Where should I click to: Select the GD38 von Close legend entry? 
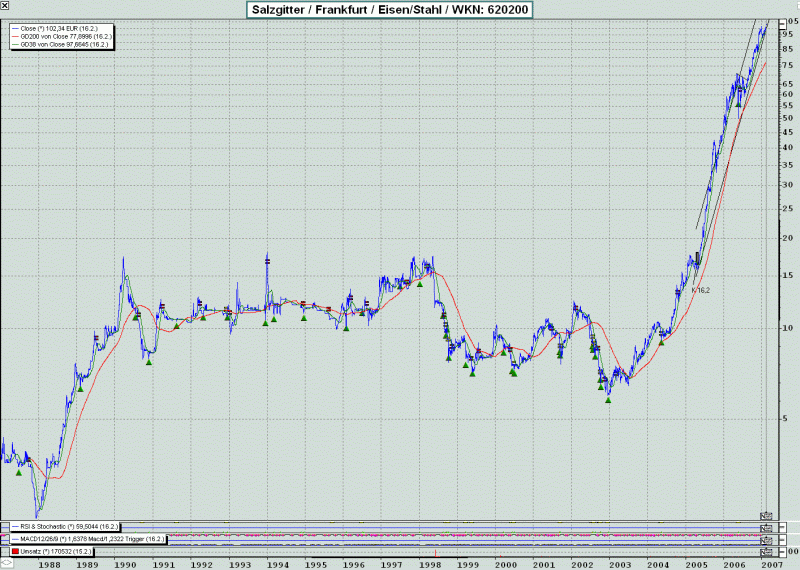[x=61, y=46]
